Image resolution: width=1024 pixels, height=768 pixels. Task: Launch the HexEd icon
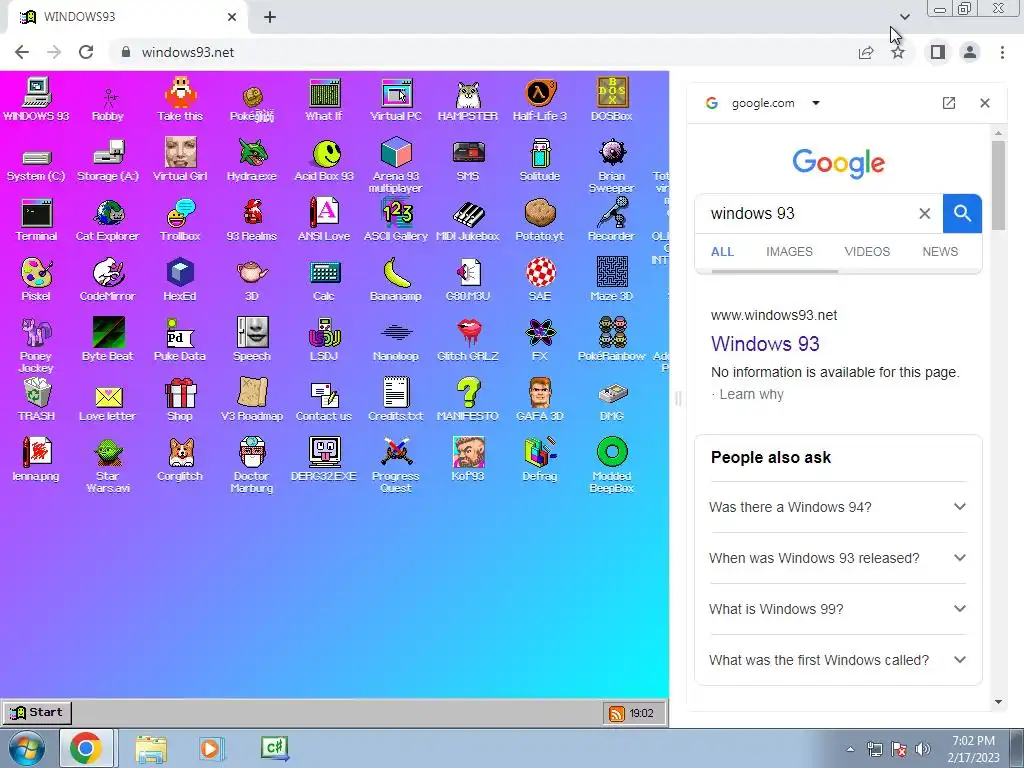[x=180, y=280]
